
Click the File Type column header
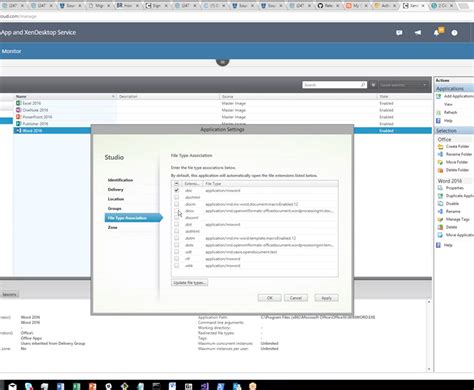click(x=270, y=184)
